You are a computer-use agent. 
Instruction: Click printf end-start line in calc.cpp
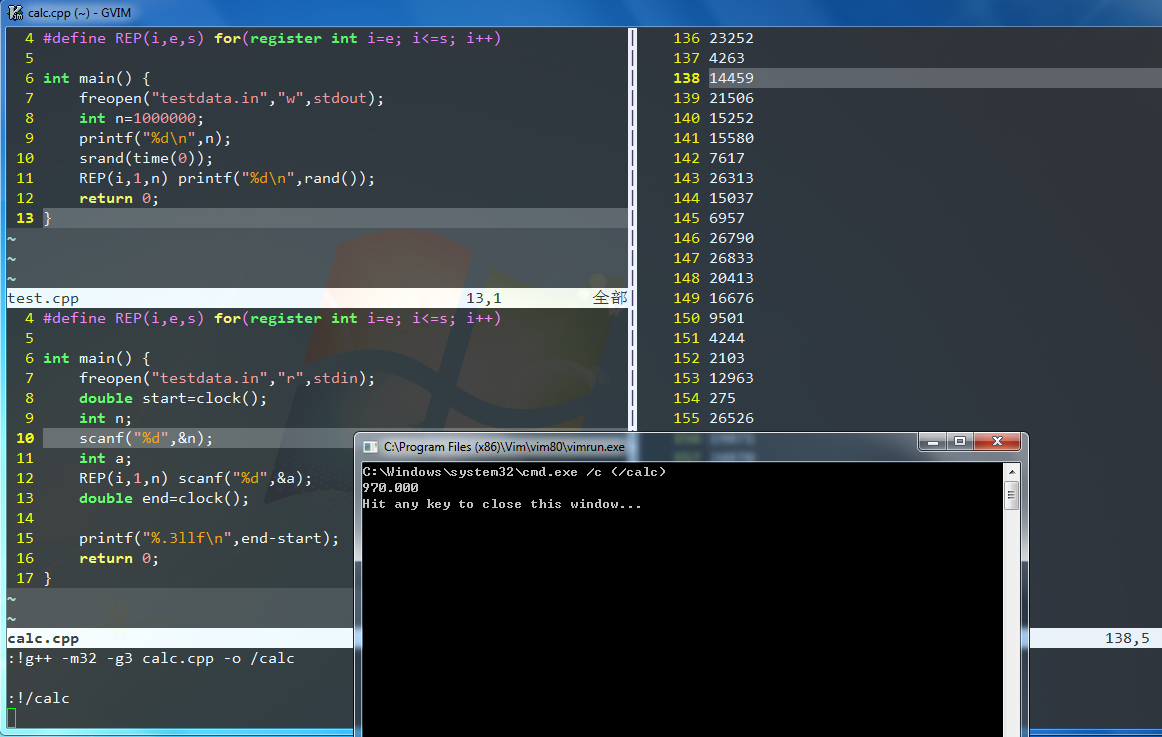coord(209,538)
